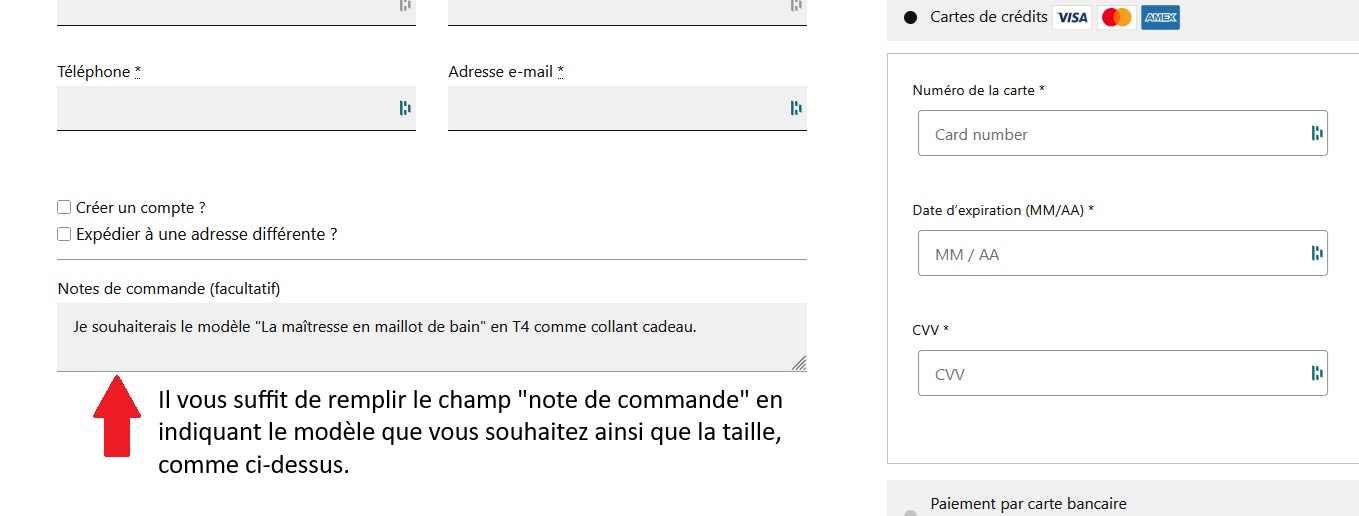Click autofill icon in Card number field
Viewport: 1359px width, 516px height.
(1317, 133)
